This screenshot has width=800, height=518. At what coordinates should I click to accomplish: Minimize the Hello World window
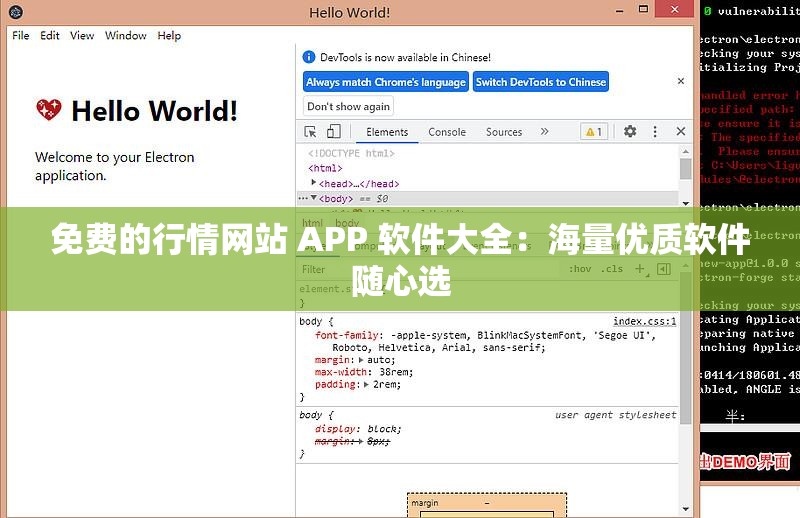coord(619,10)
